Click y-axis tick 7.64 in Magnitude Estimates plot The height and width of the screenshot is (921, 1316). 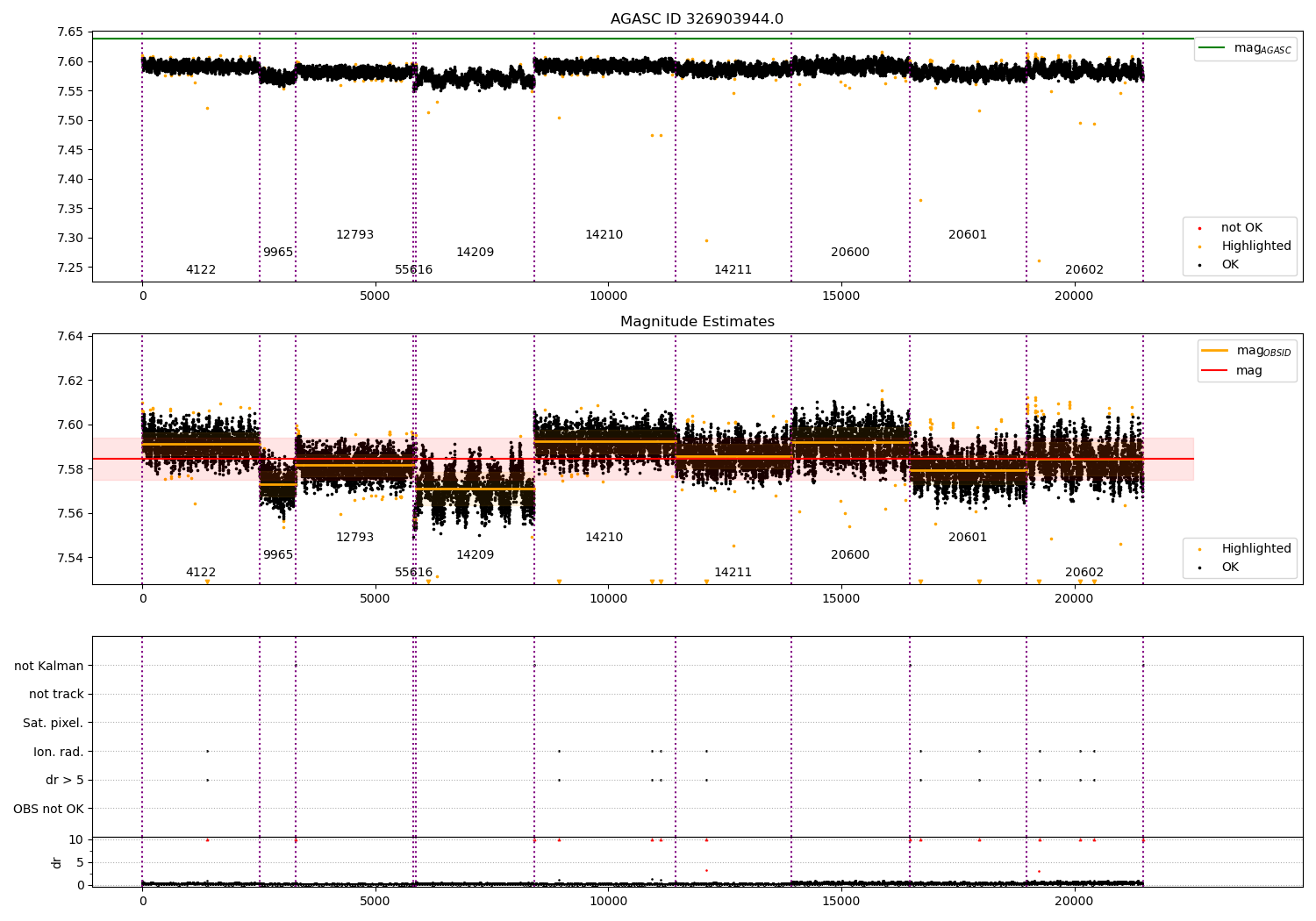[69, 337]
